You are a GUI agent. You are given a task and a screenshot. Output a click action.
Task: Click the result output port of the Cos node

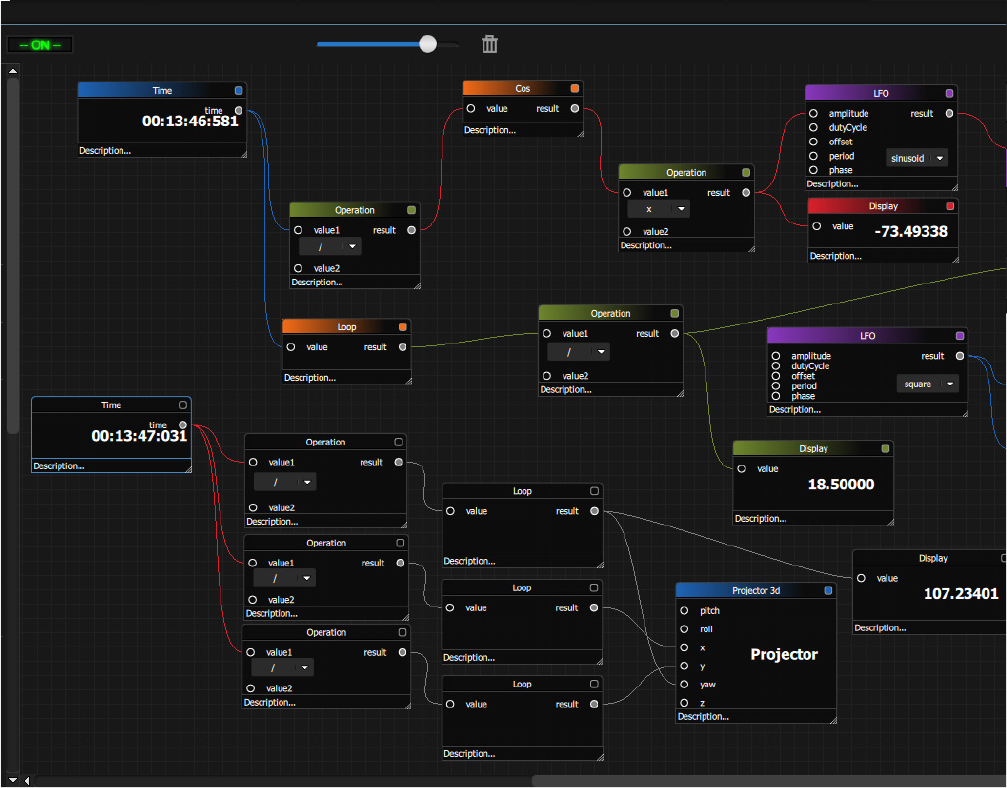(x=575, y=109)
